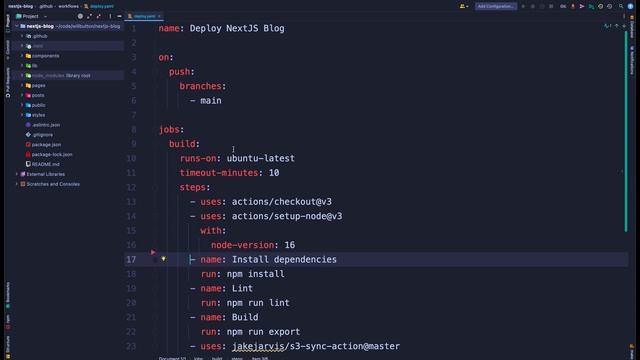The height and width of the screenshot is (360, 640).
Task: Click Expand All in Project panel
Action: (89, 16)
